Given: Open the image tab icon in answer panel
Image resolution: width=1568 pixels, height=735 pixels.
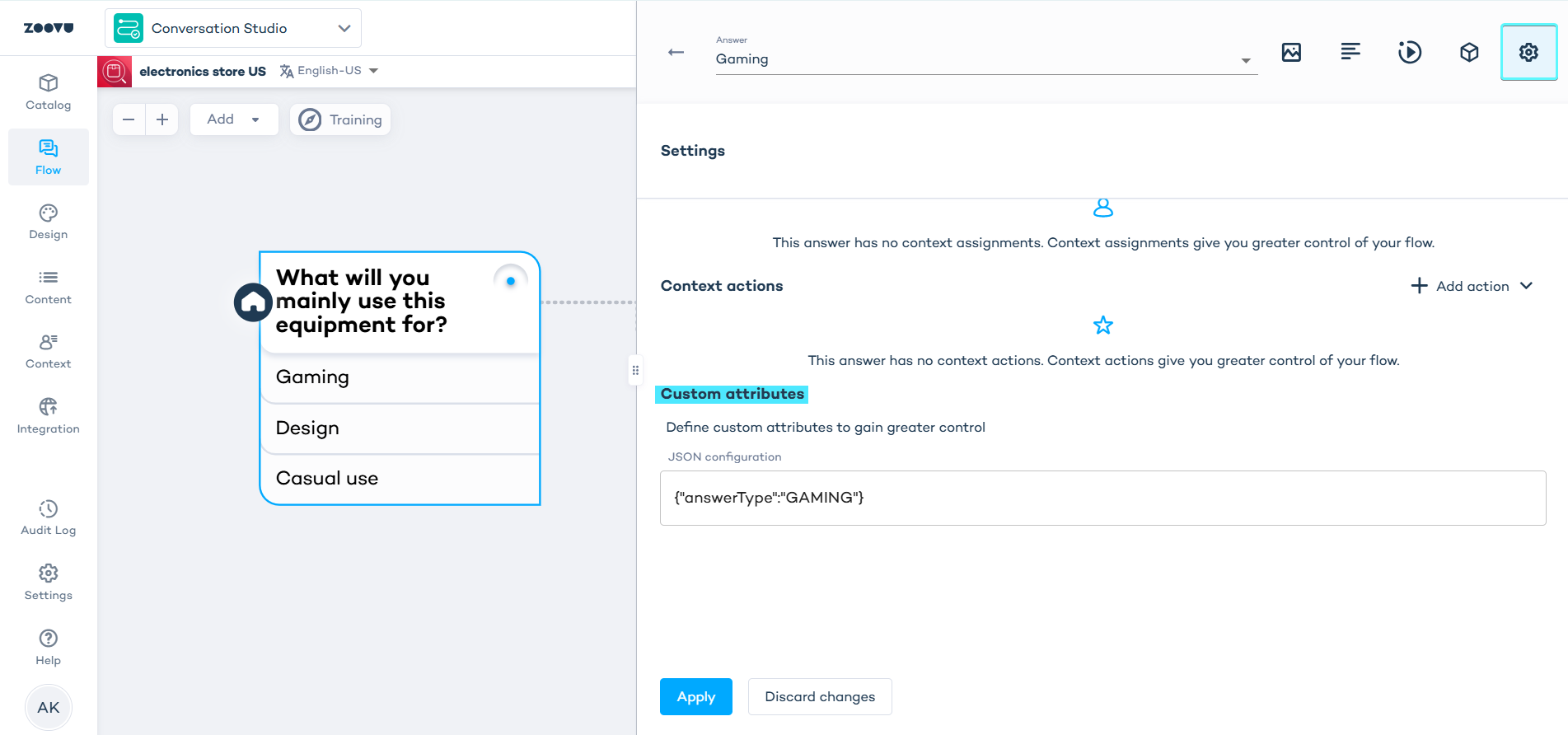Looking at the screenshot, I should (1291, 53).
